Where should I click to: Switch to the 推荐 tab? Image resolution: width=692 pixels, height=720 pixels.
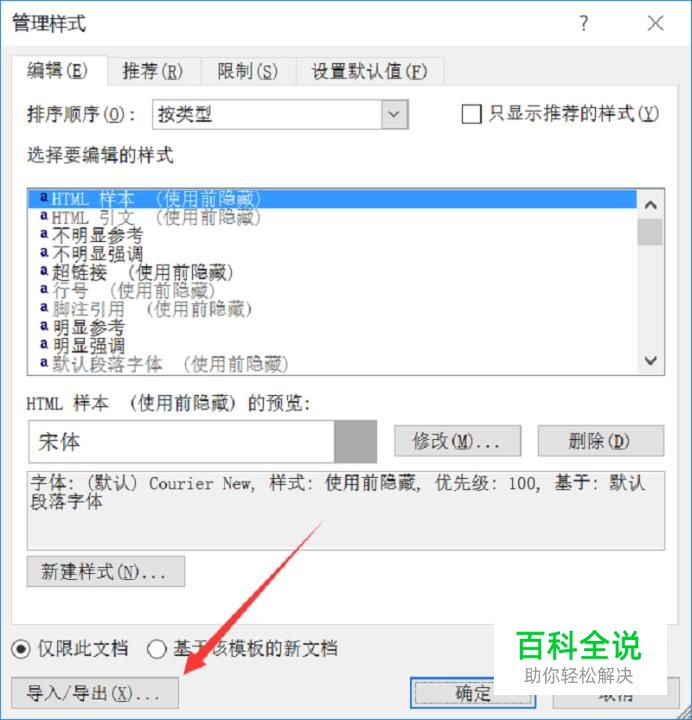tap(153, 72)
